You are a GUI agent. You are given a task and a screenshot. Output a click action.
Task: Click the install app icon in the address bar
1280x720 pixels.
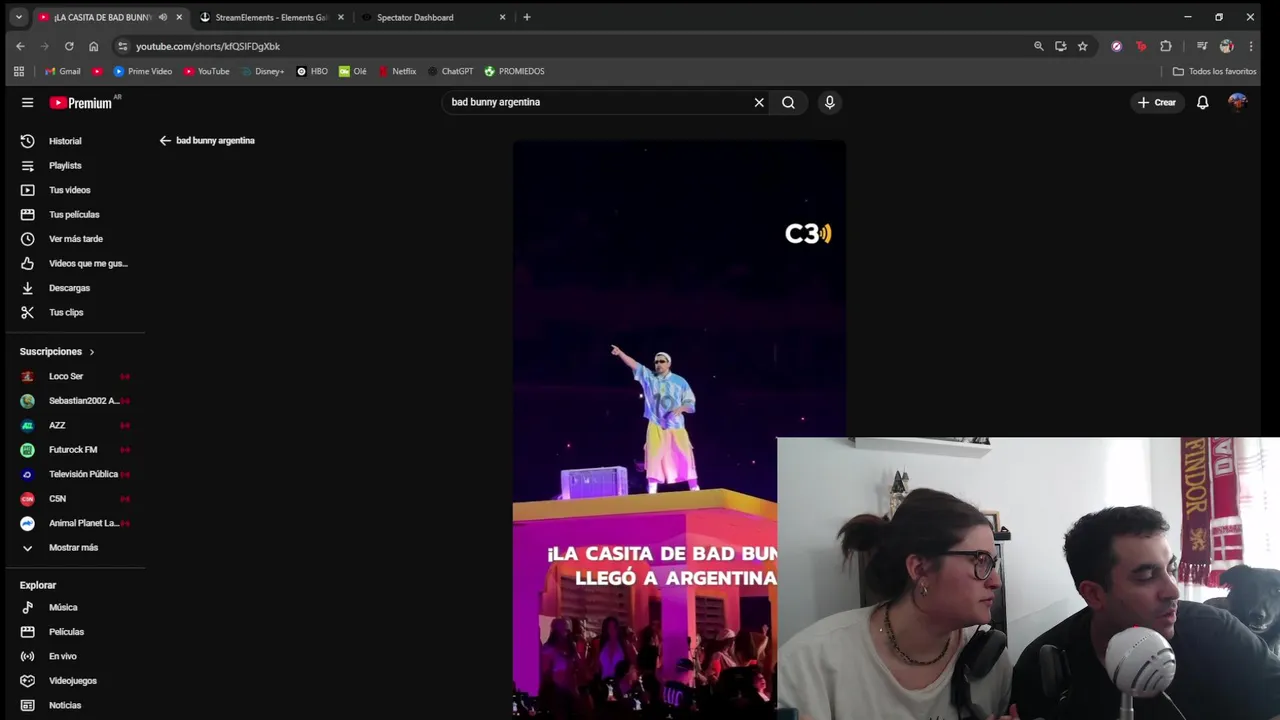(x=1060, y=46)
